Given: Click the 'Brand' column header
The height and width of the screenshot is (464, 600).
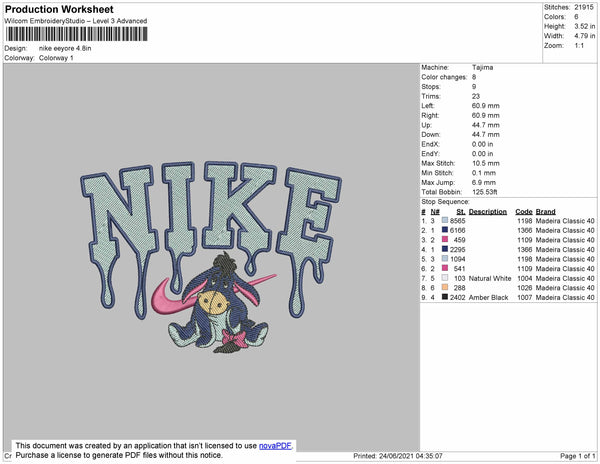Looking at the screenshot, I should (x=545, y=212).
